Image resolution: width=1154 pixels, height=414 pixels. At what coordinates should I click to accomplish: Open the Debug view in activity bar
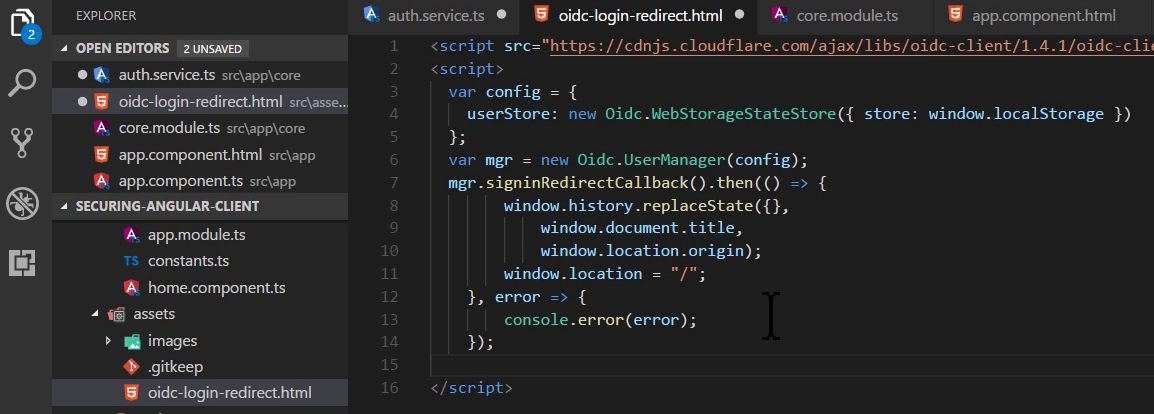click(23, 204)
